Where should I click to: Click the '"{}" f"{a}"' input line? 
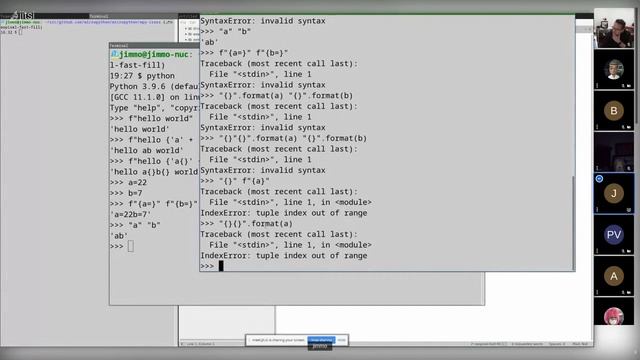tap(235, 181)
